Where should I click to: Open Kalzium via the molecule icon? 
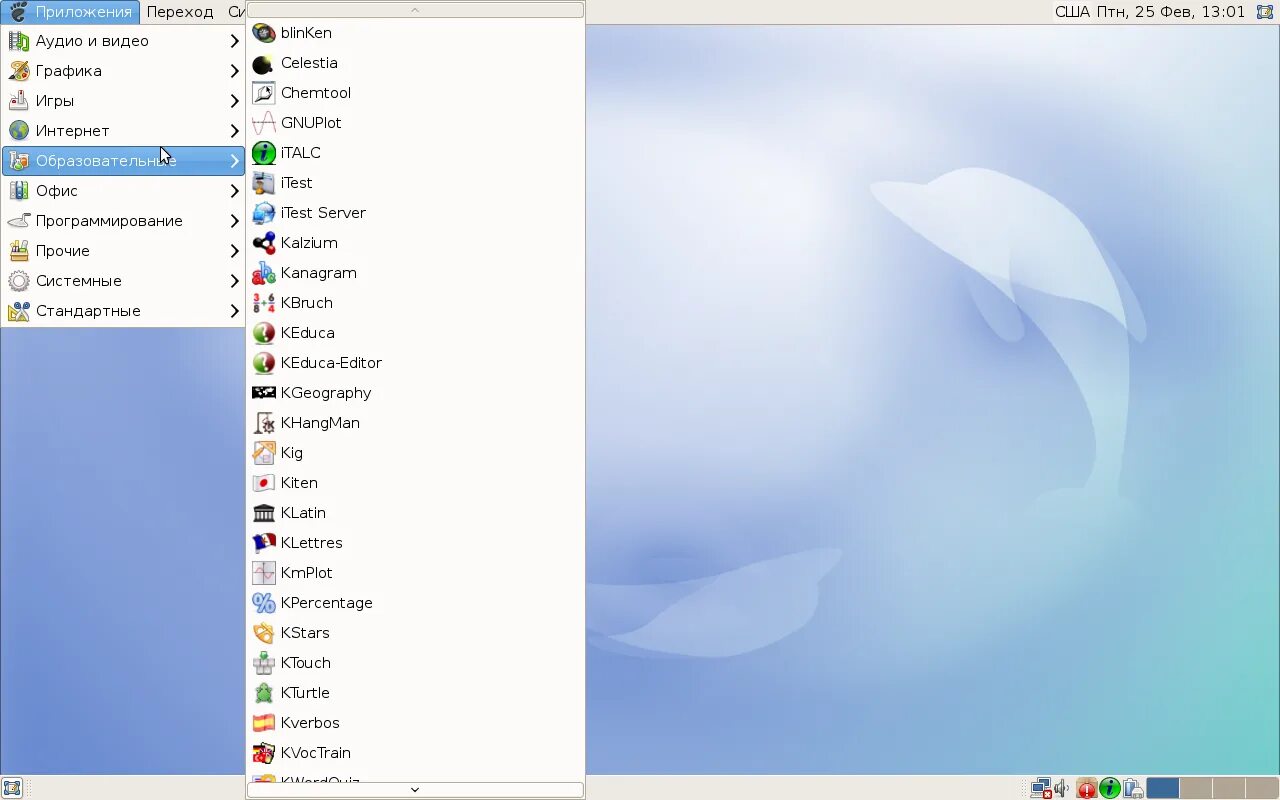[x=264, y=243]
